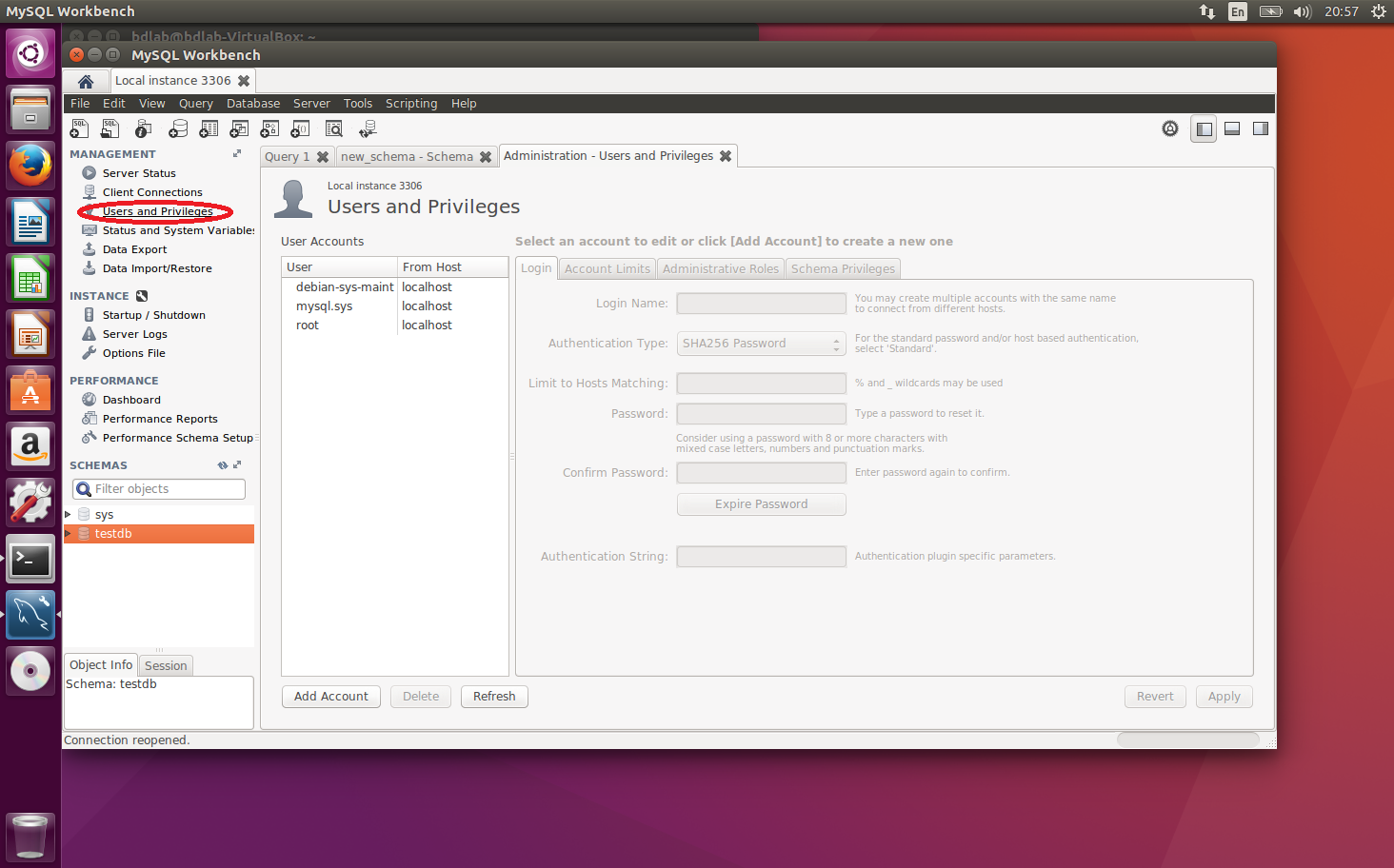
Task: Open Data Import/Restore
Action: pyautogui.click(x=157, y=268)
